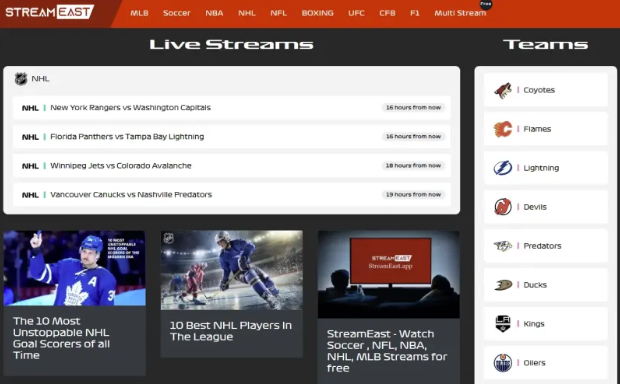Image resolution: width=620 pixels, height=384 pixels.
Task: Click the Oilers team logo
Action: [x=503, y=363]
